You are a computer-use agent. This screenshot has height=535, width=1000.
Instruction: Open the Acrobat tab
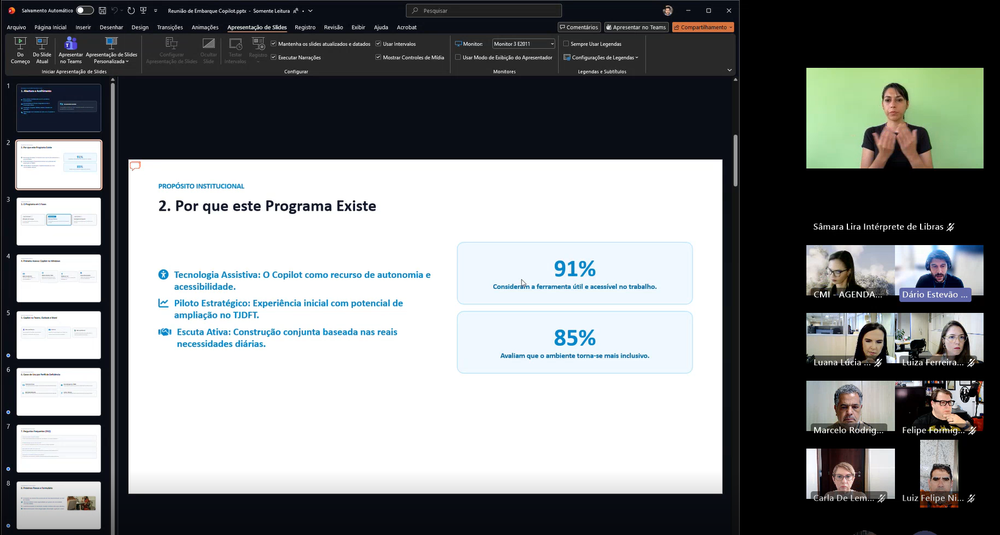tap(406, 27)
